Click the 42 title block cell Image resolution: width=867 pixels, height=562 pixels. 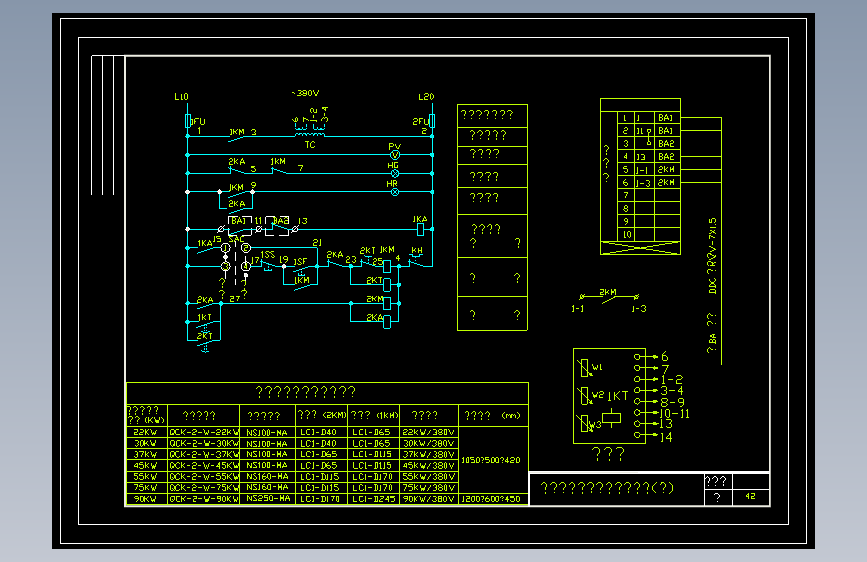[750, 496]
